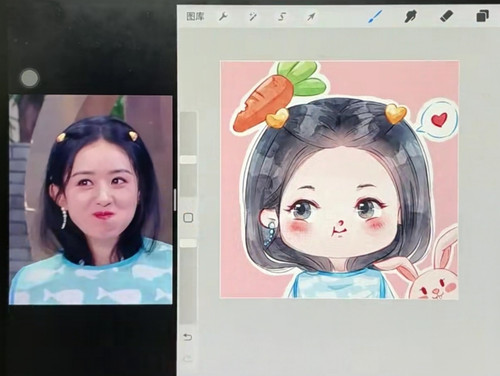This screenshot has height=376, width=500.
Task: Tap the gray circle above the photo
Action: pos(29,78)
